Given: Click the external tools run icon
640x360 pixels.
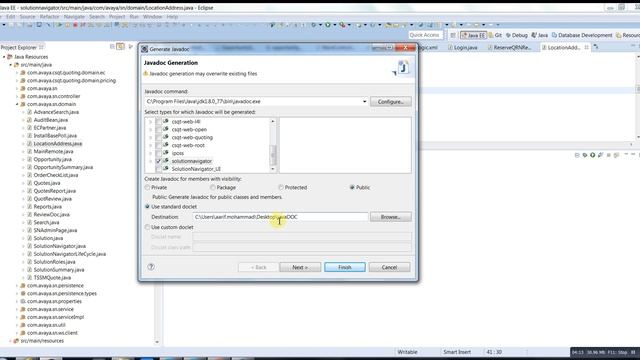Looking at the screenshot, I should click(x=342, y=25).
